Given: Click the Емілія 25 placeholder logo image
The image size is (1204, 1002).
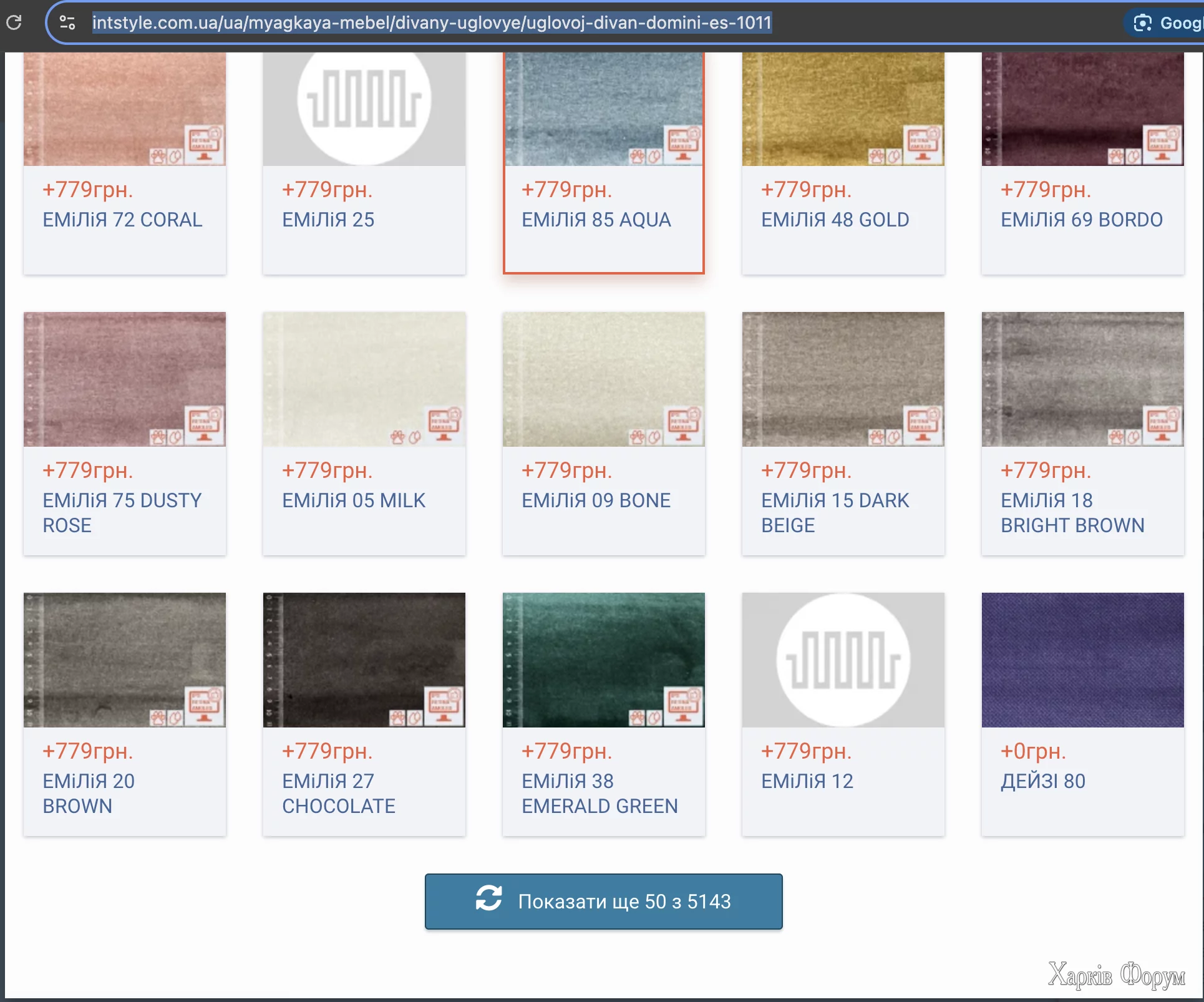Looking at the screenshot, I should click(364, 100).
